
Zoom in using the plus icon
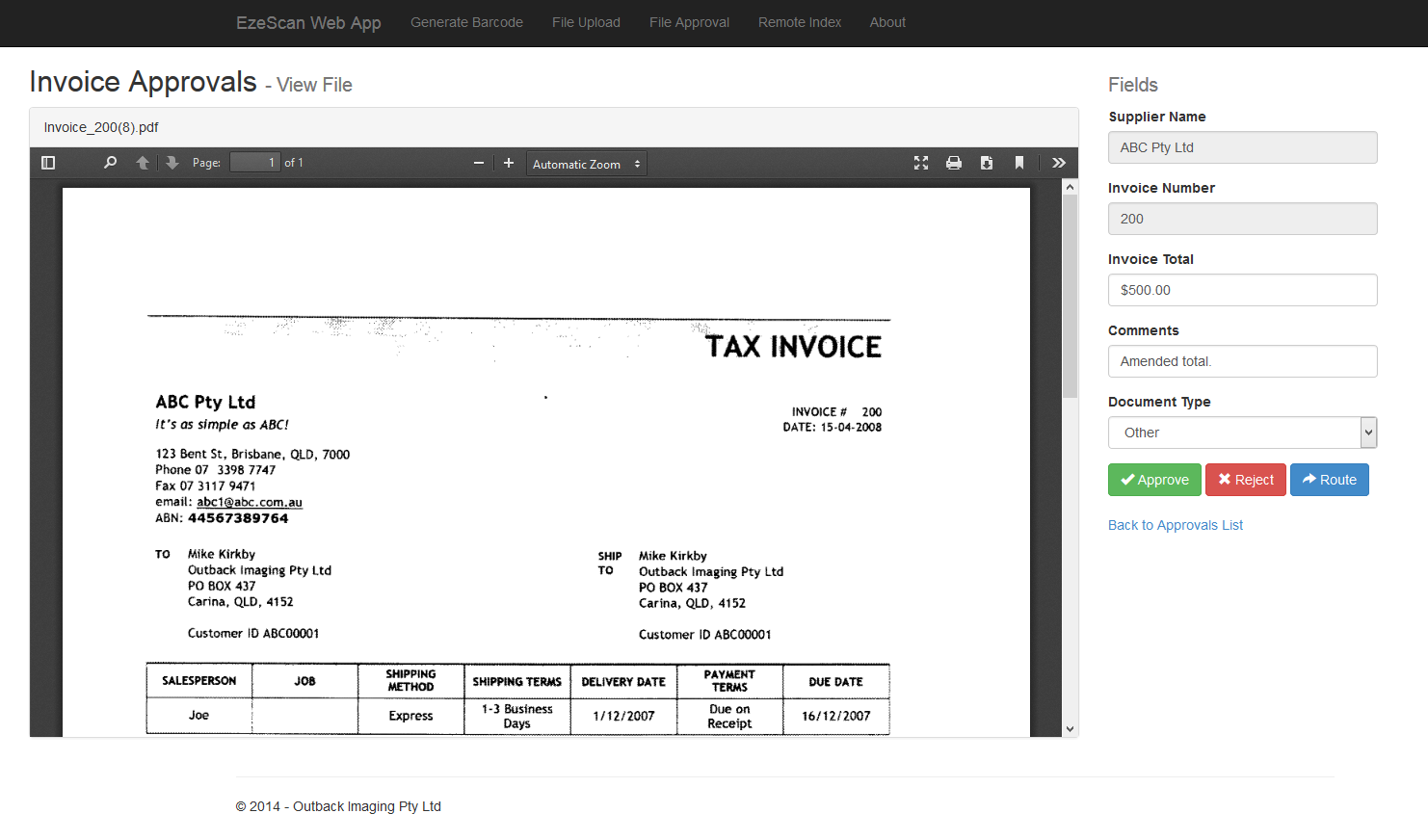[509, 163]
